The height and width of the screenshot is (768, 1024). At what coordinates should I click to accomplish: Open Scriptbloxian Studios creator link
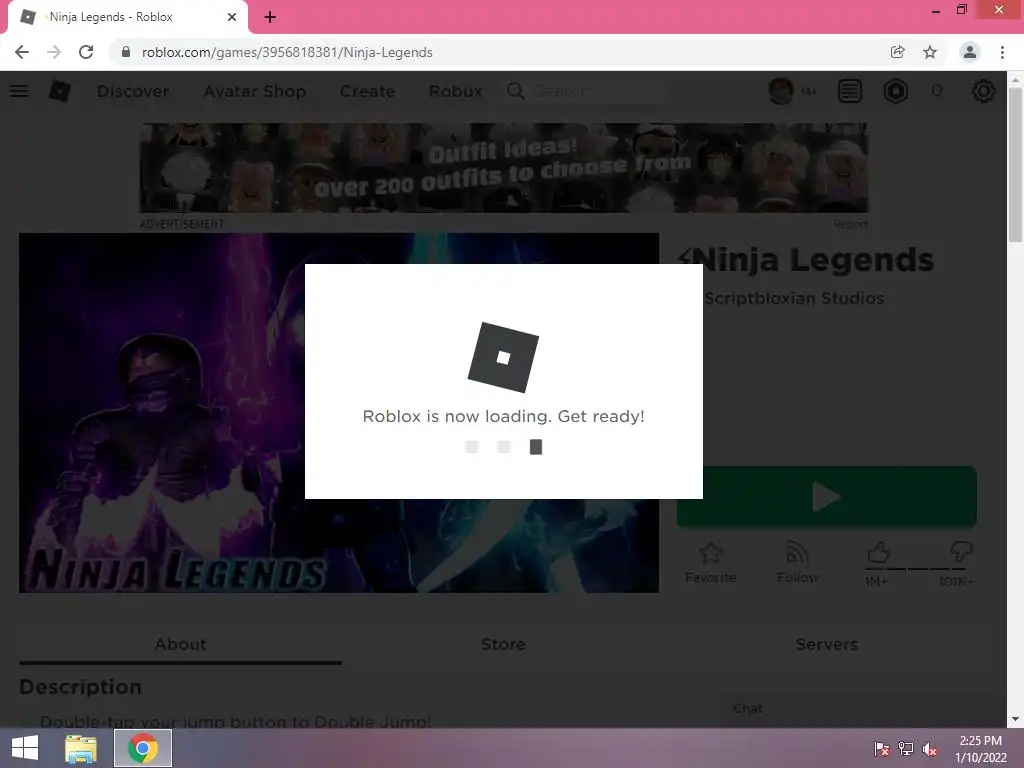[x=793, y=298]
